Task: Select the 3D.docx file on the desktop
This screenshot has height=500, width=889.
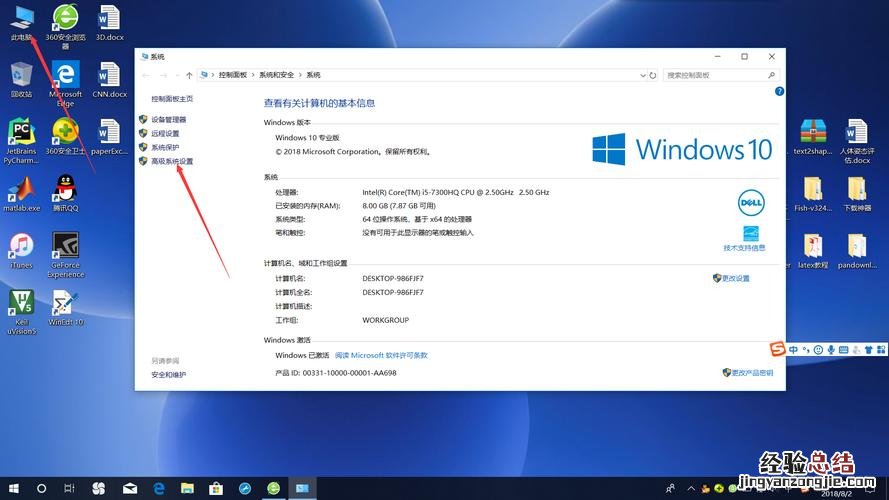Action: (109, 23)
